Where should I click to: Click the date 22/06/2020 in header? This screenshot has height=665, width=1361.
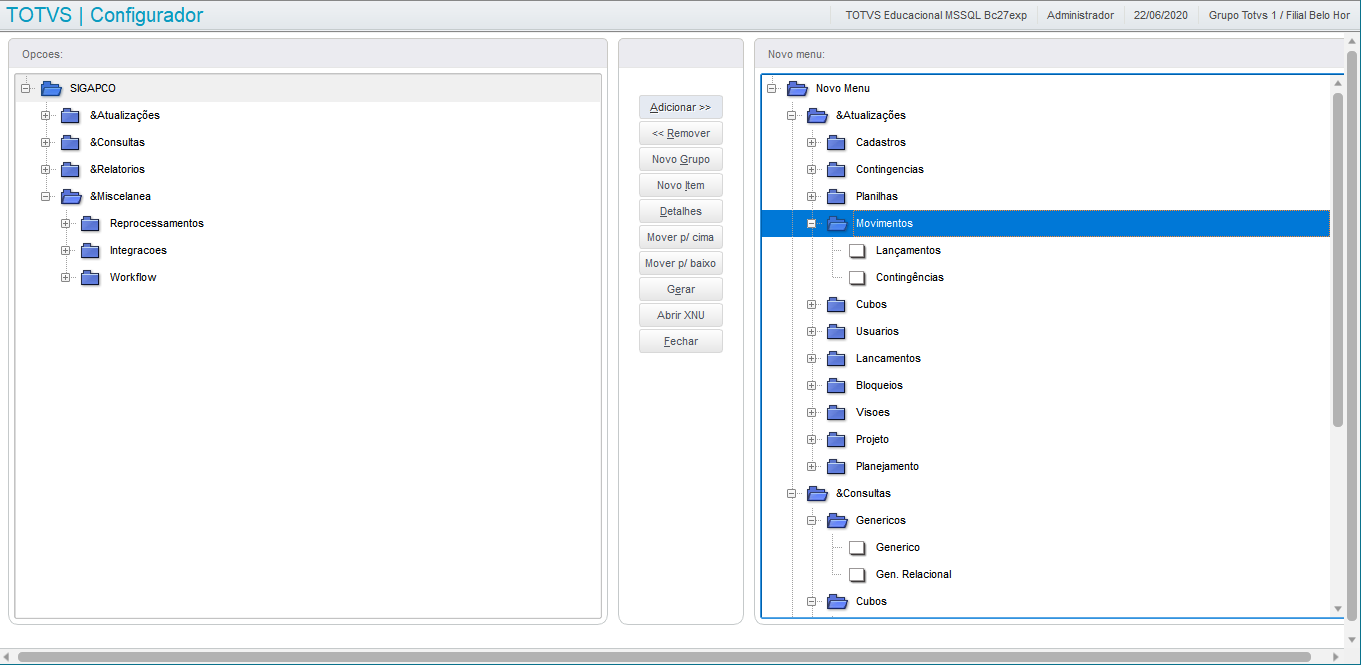1160,15
